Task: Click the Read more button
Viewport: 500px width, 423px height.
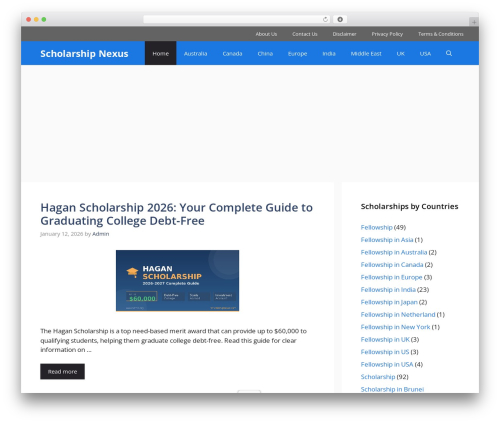Action: coord(62,371)
